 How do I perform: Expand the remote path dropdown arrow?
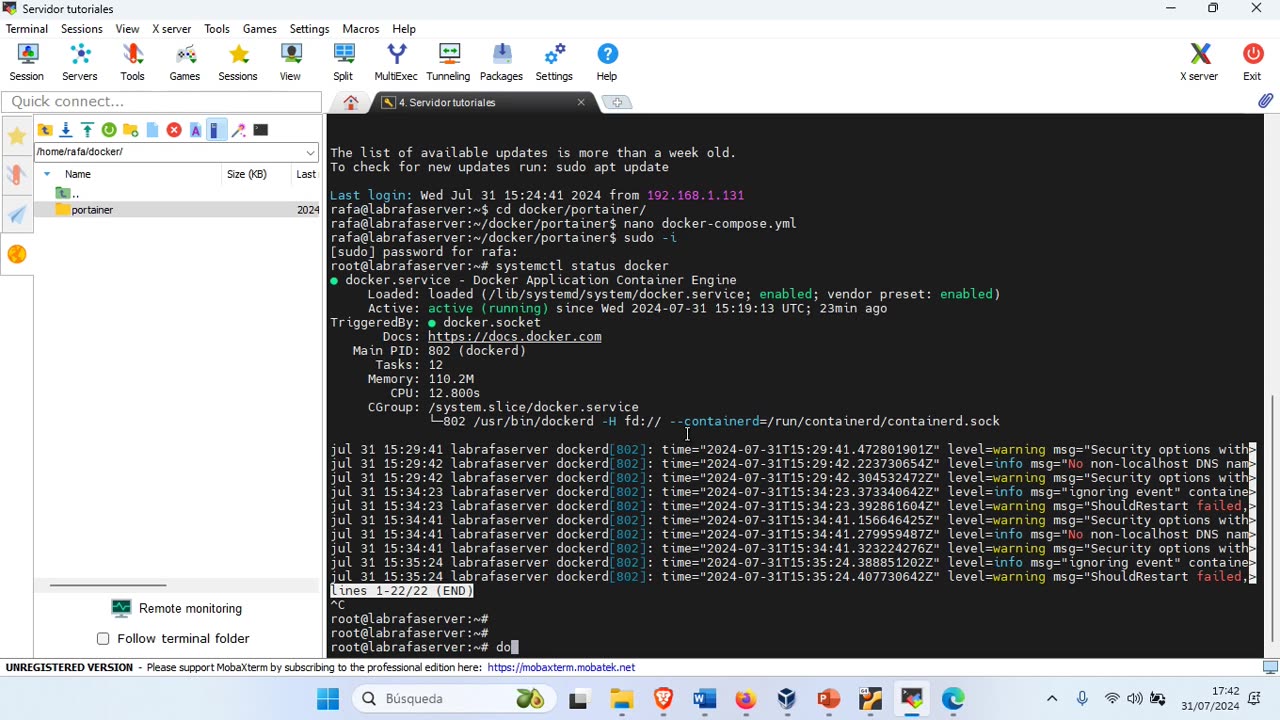click(310, 152)
